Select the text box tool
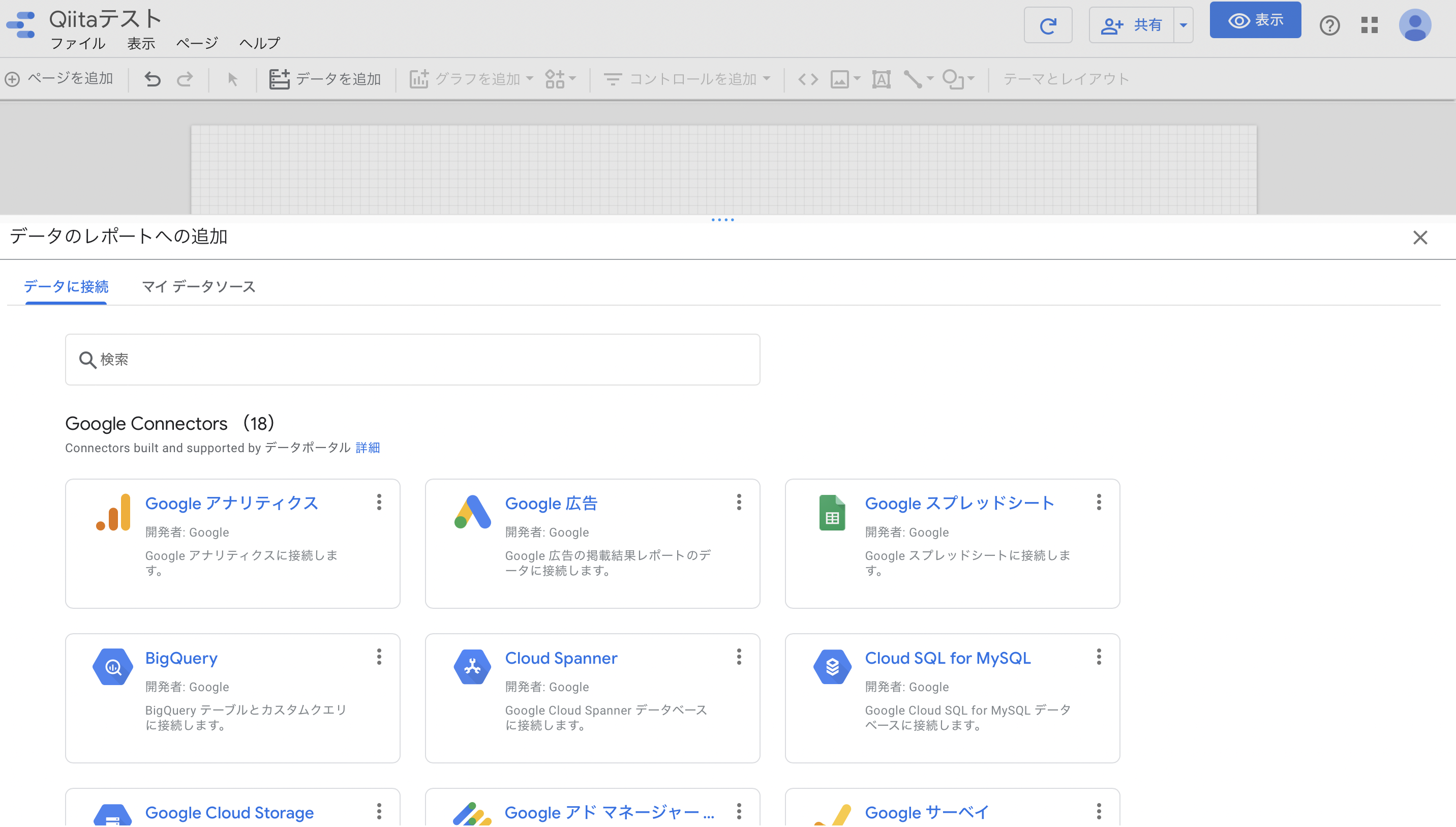Viewport: 1456px width, 827px height. [881, 79]
